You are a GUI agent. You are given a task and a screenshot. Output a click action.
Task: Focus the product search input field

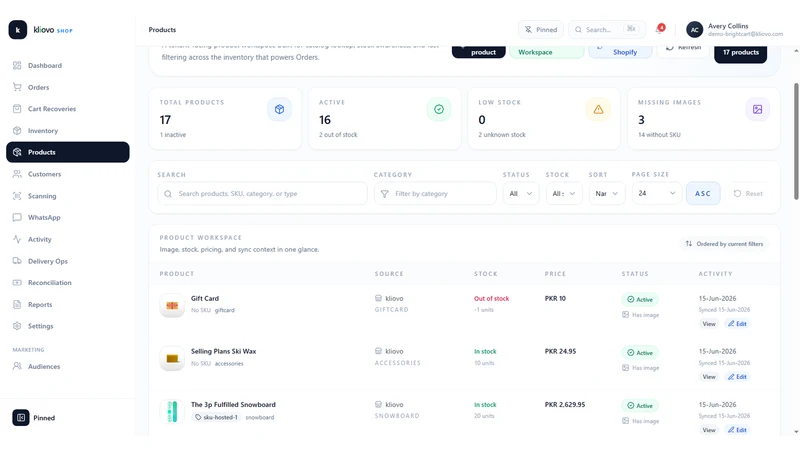tap(262, 193)
